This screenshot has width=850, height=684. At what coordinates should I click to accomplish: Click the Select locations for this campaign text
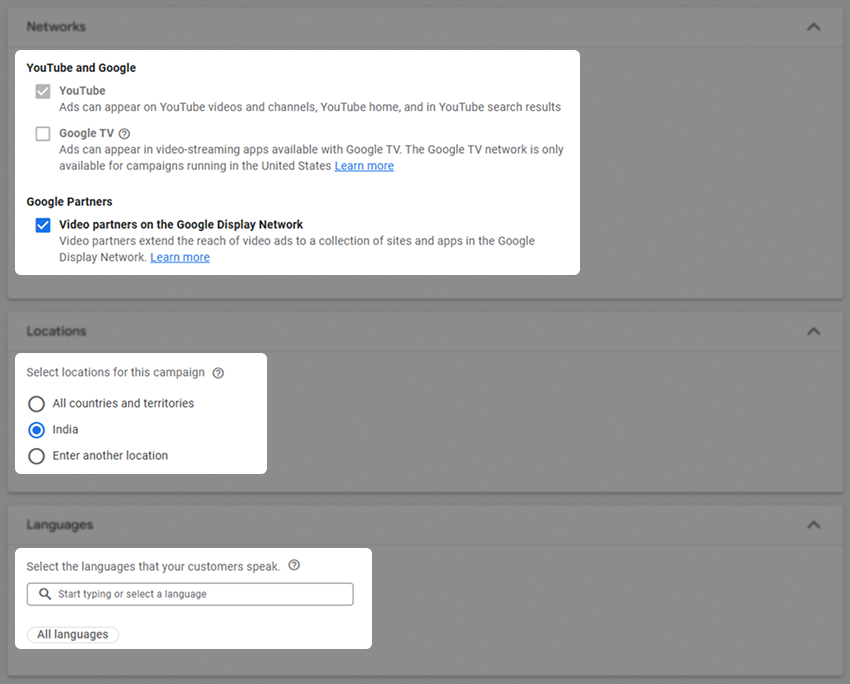coord(115,372)
